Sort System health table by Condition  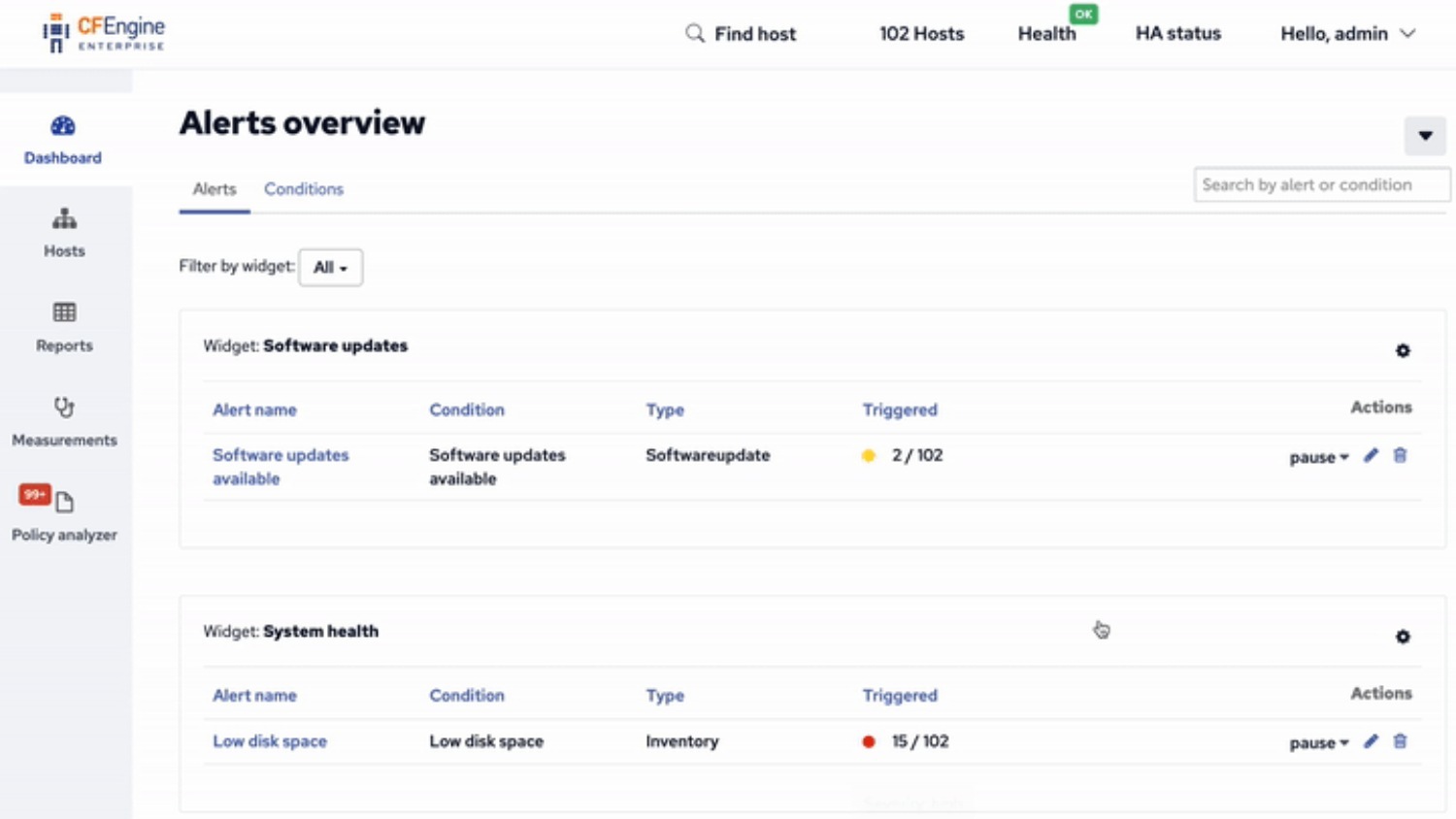tap(467, 696)
